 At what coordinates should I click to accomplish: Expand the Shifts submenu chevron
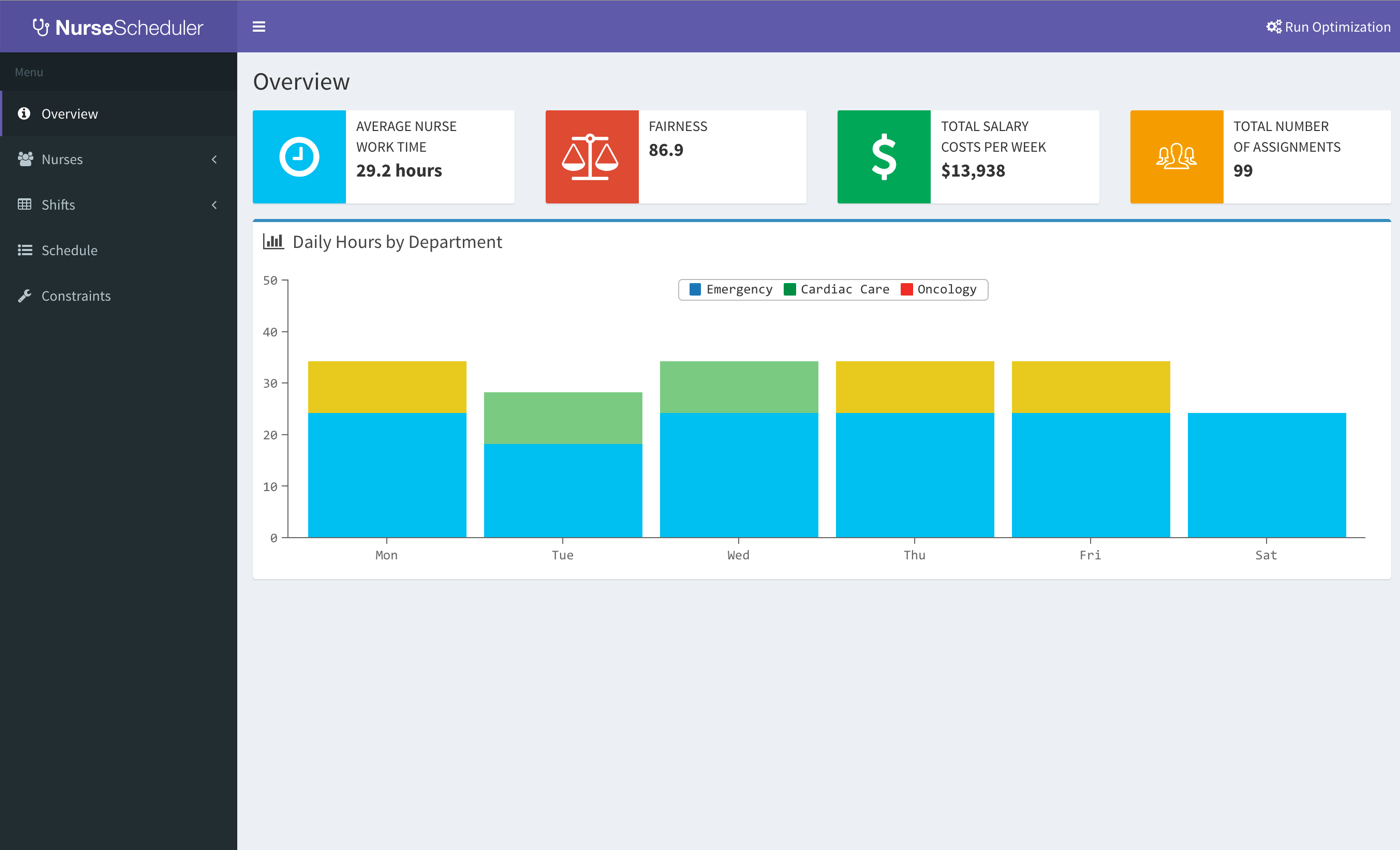tap(214, 205)
